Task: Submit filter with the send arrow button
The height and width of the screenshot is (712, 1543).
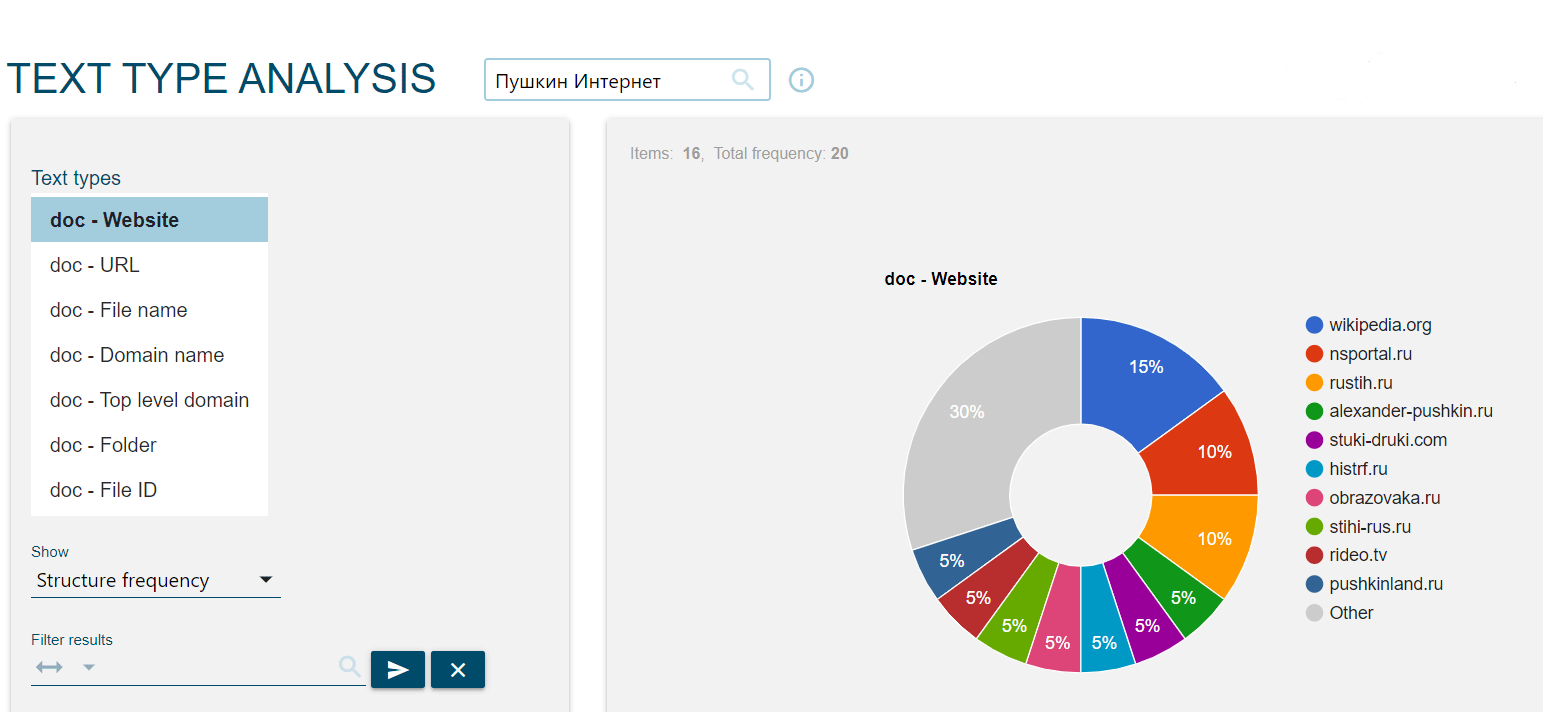Action: 398,670
